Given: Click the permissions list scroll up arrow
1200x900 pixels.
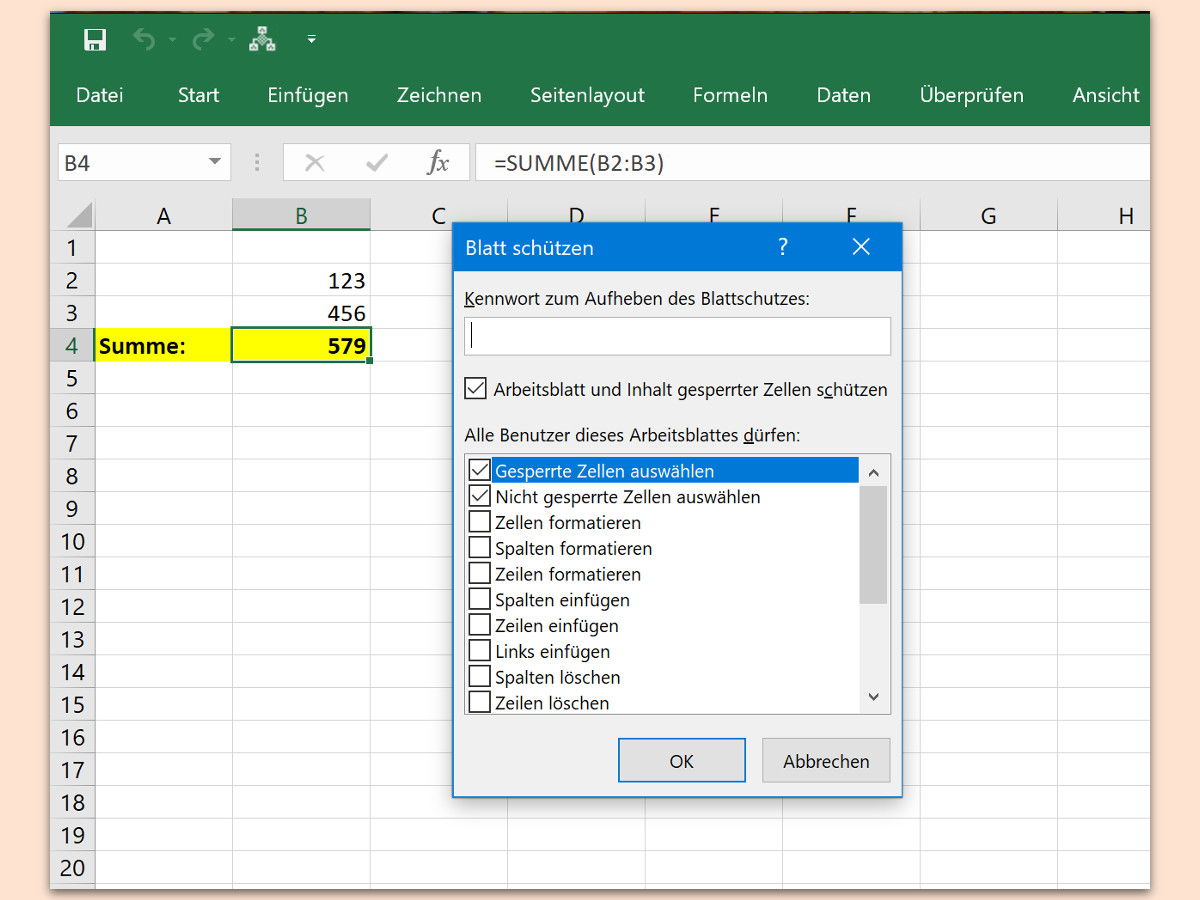Looking at the screenshot, I should (873, 472).
